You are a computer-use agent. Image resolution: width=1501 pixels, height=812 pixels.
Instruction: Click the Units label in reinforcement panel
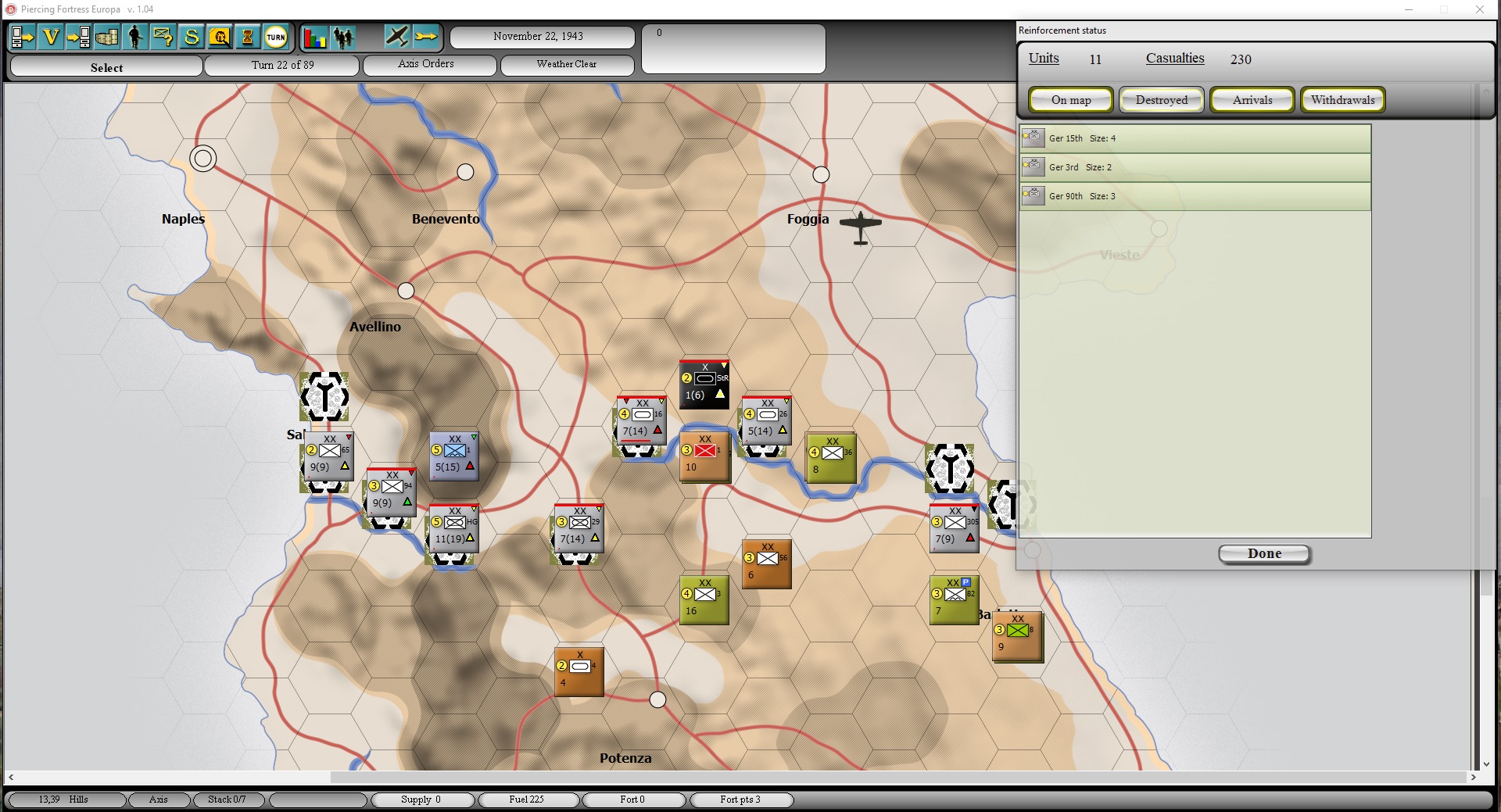pos(1044,58)
